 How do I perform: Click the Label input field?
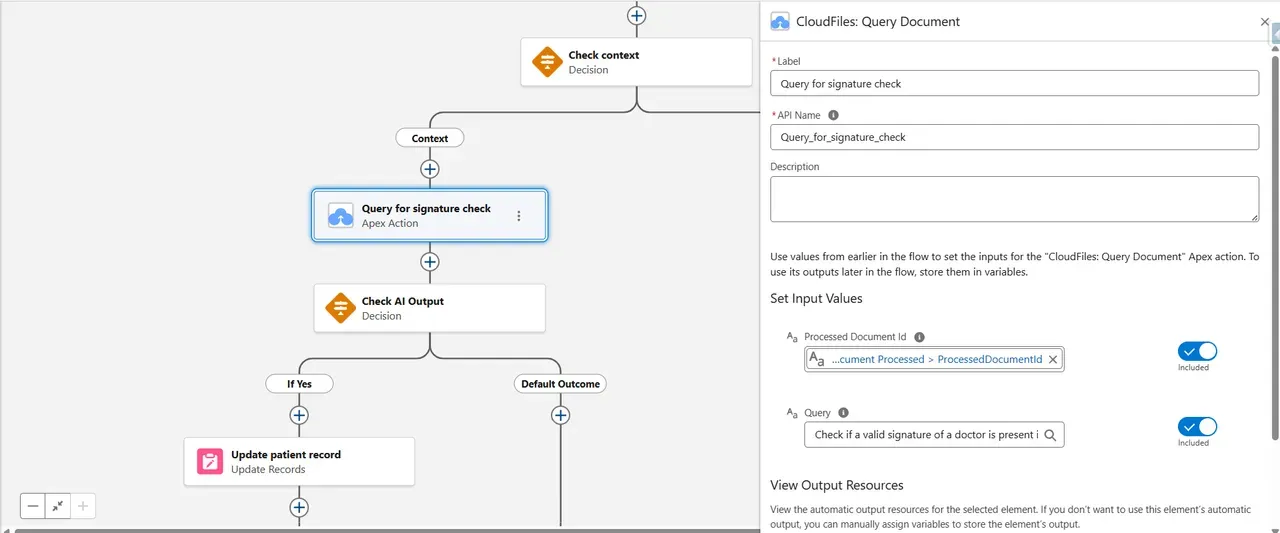click(1014, 84)
